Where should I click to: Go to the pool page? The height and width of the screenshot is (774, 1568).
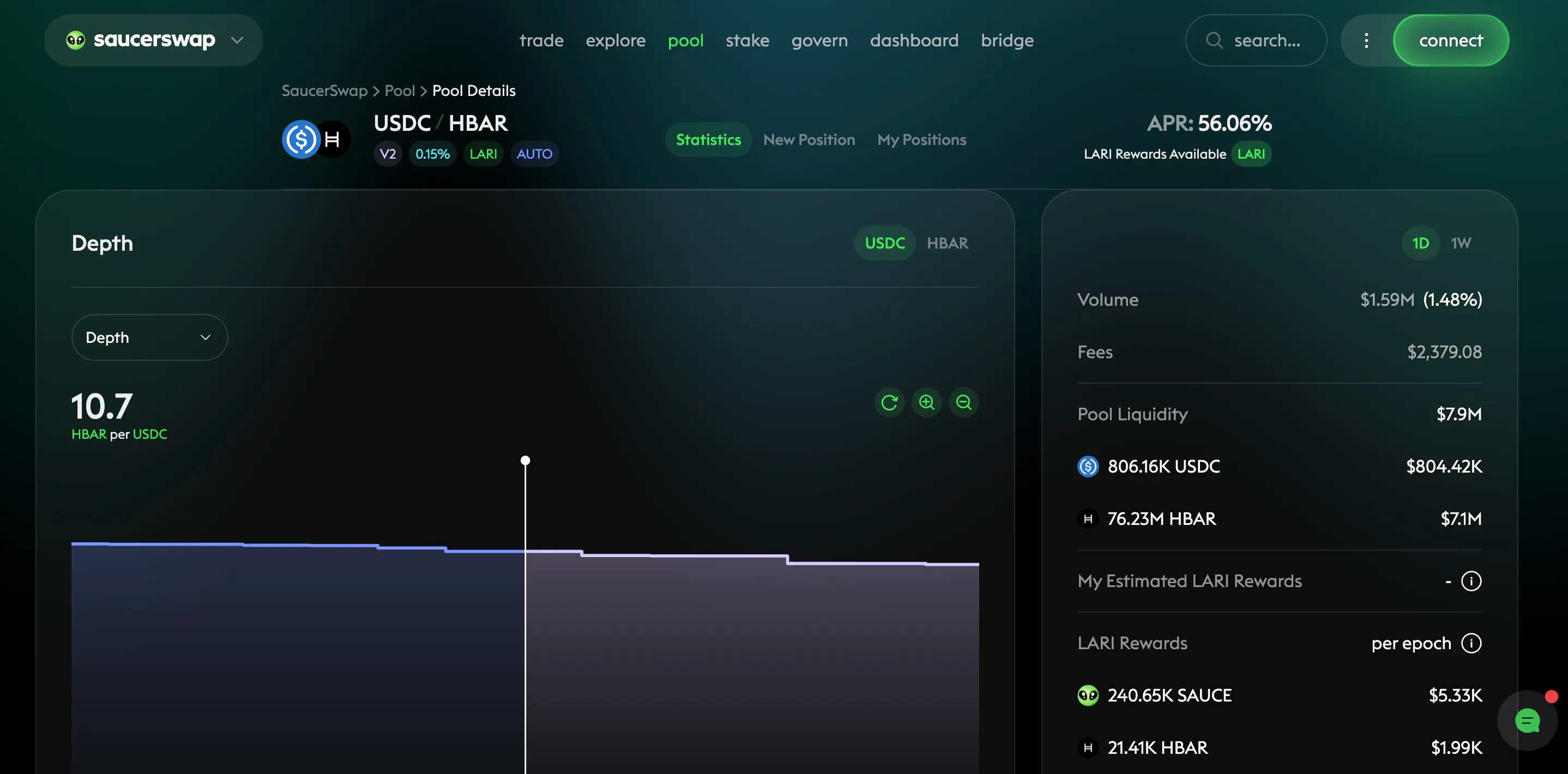tap(685, 40)
